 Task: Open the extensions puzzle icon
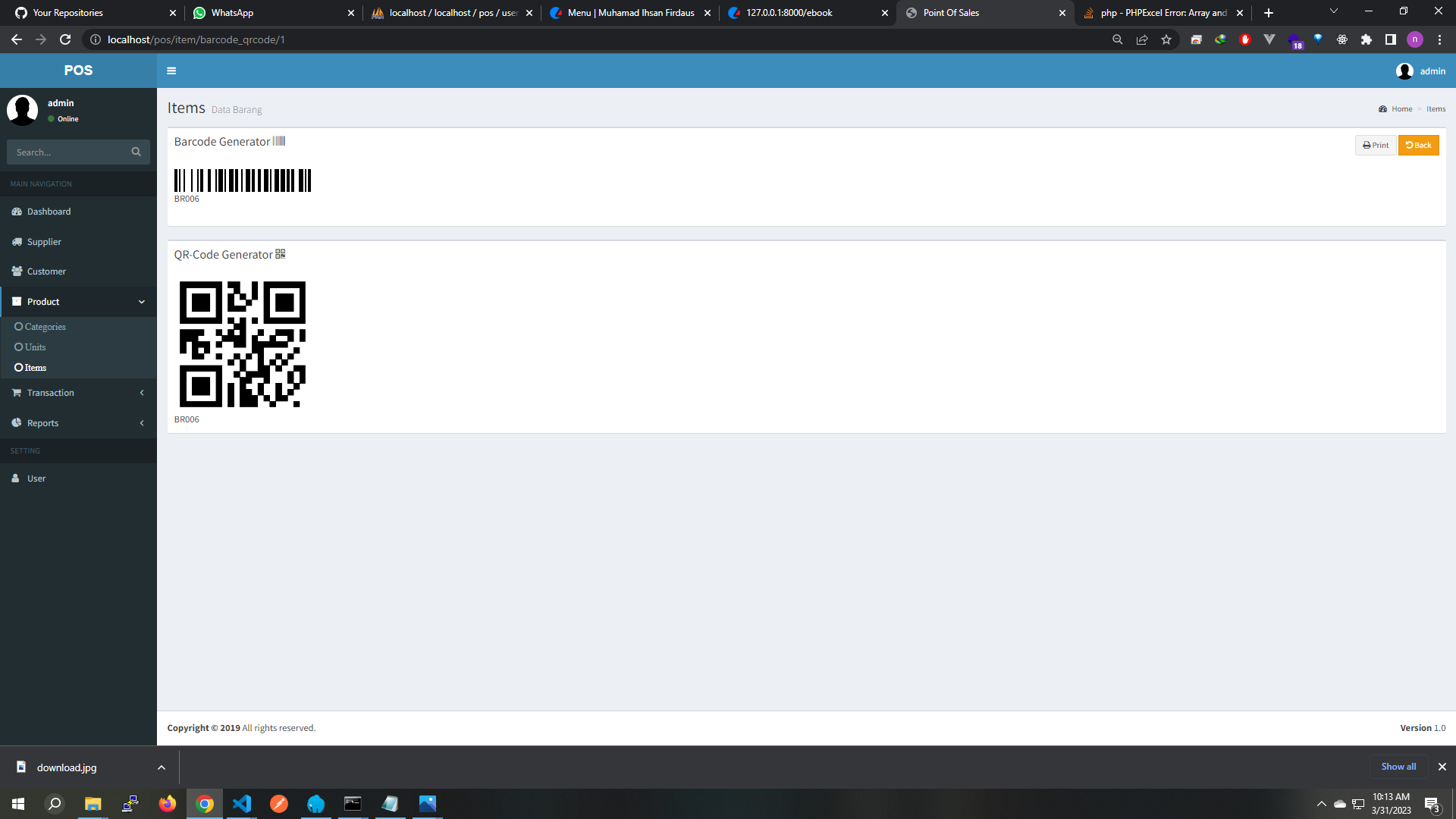click(1366, 39)
